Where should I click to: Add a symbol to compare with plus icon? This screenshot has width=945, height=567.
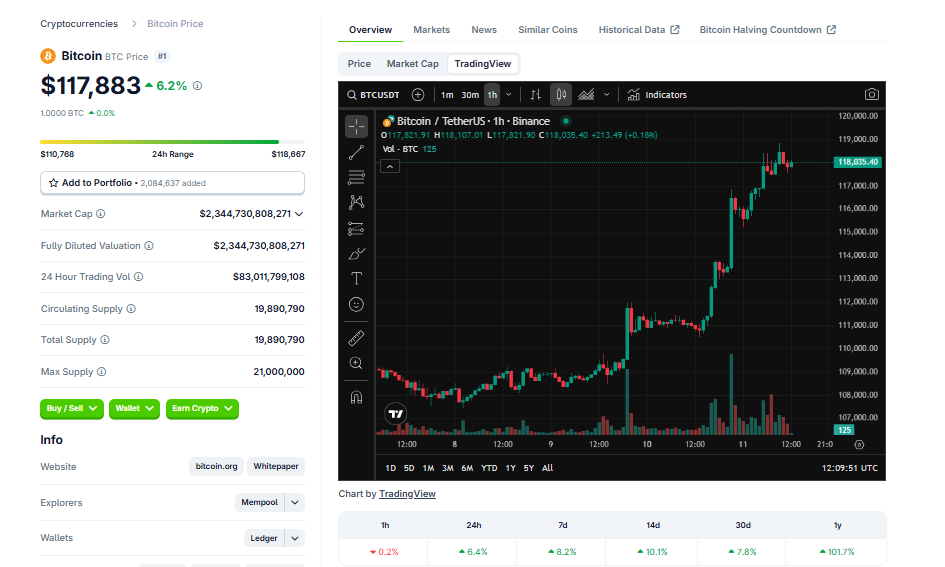click(x=418, y=95)
